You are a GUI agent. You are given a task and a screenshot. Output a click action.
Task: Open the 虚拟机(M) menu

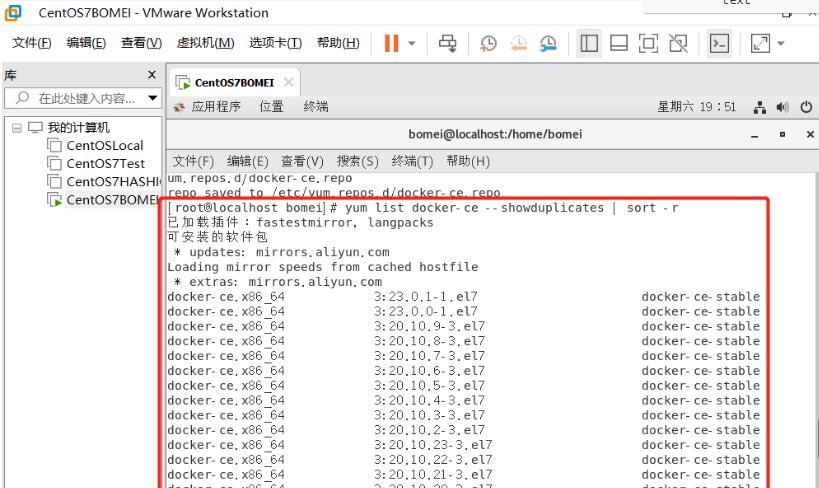[205, 43]
